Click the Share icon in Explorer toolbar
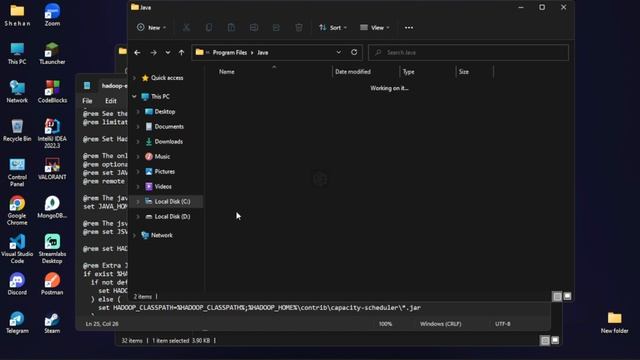This screenshot has height=360, width=640. (276, 27)
